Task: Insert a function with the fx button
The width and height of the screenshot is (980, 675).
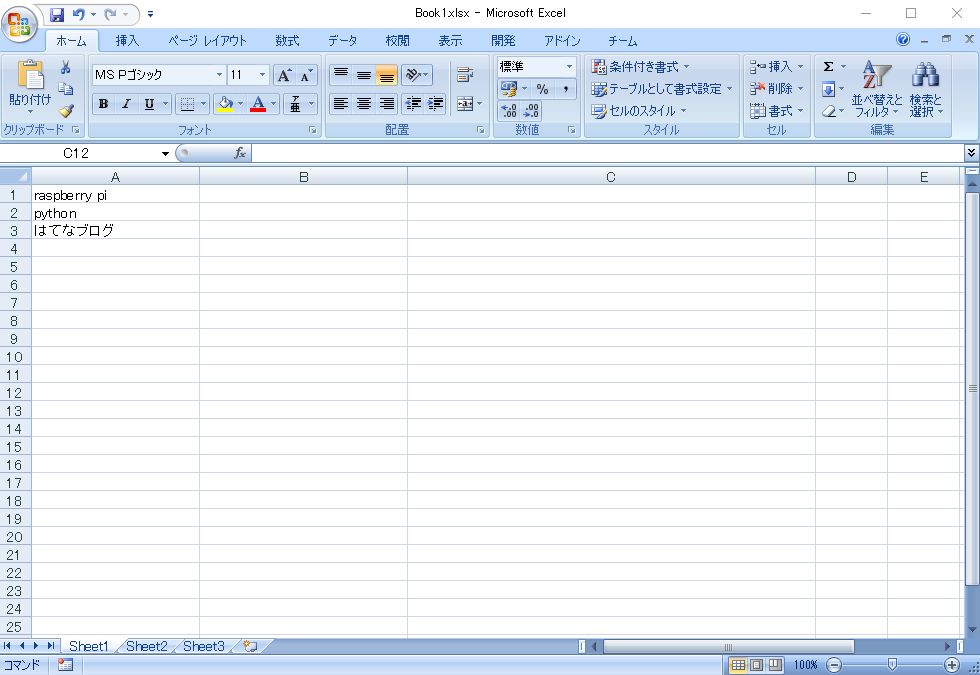Action: click(x=240, y=153)
